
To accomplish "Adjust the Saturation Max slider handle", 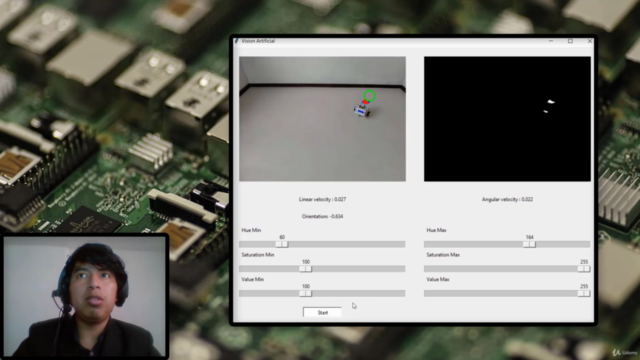I will [584, 269].
